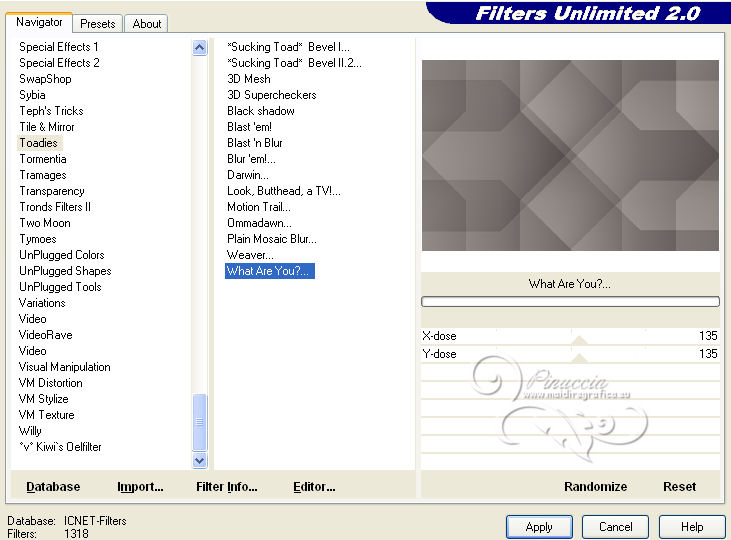Viewport: 731px width, 540px height.
Task: Select Tronds Filters II category
Action: pyautogui.click(x=55, y=207)
